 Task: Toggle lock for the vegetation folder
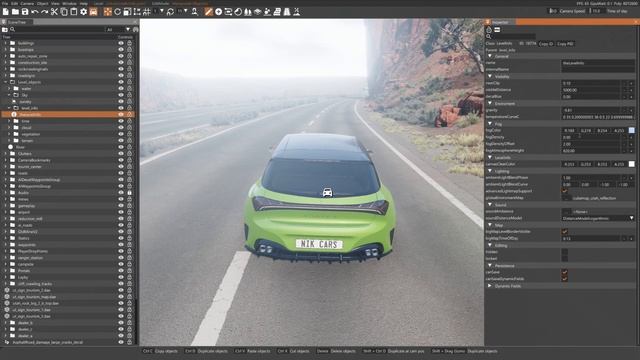tap(129, 134)
